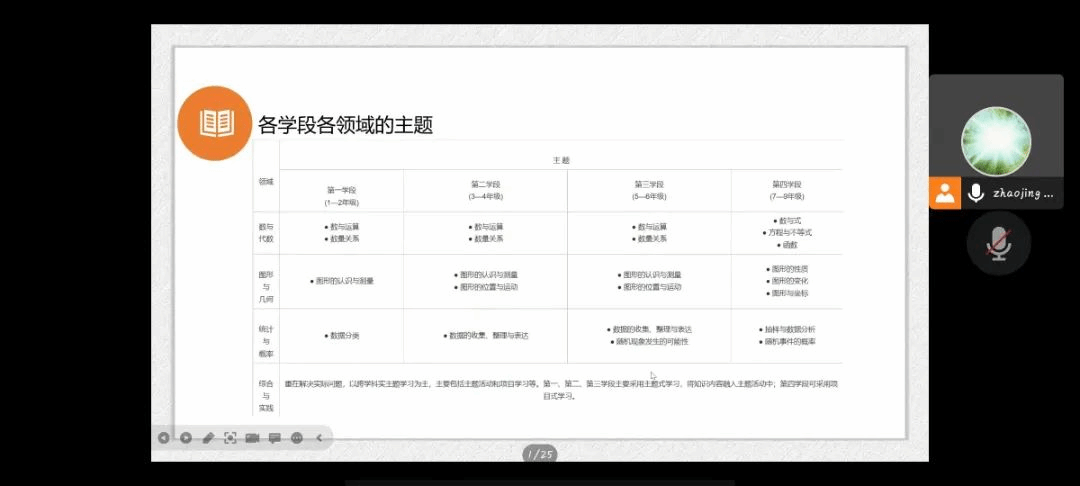
Task: Click the video camera icon in toolbar
Action: coord(252,438)
